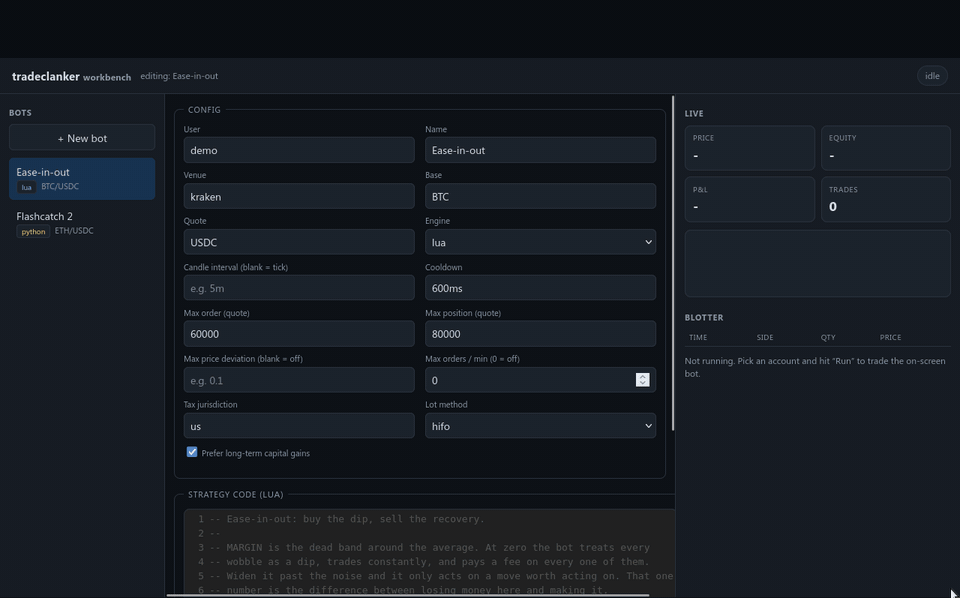Edit the Name field Ease-in-out
Image resolution: width=960 pixels, height=598 pixels.
point(541,150)
